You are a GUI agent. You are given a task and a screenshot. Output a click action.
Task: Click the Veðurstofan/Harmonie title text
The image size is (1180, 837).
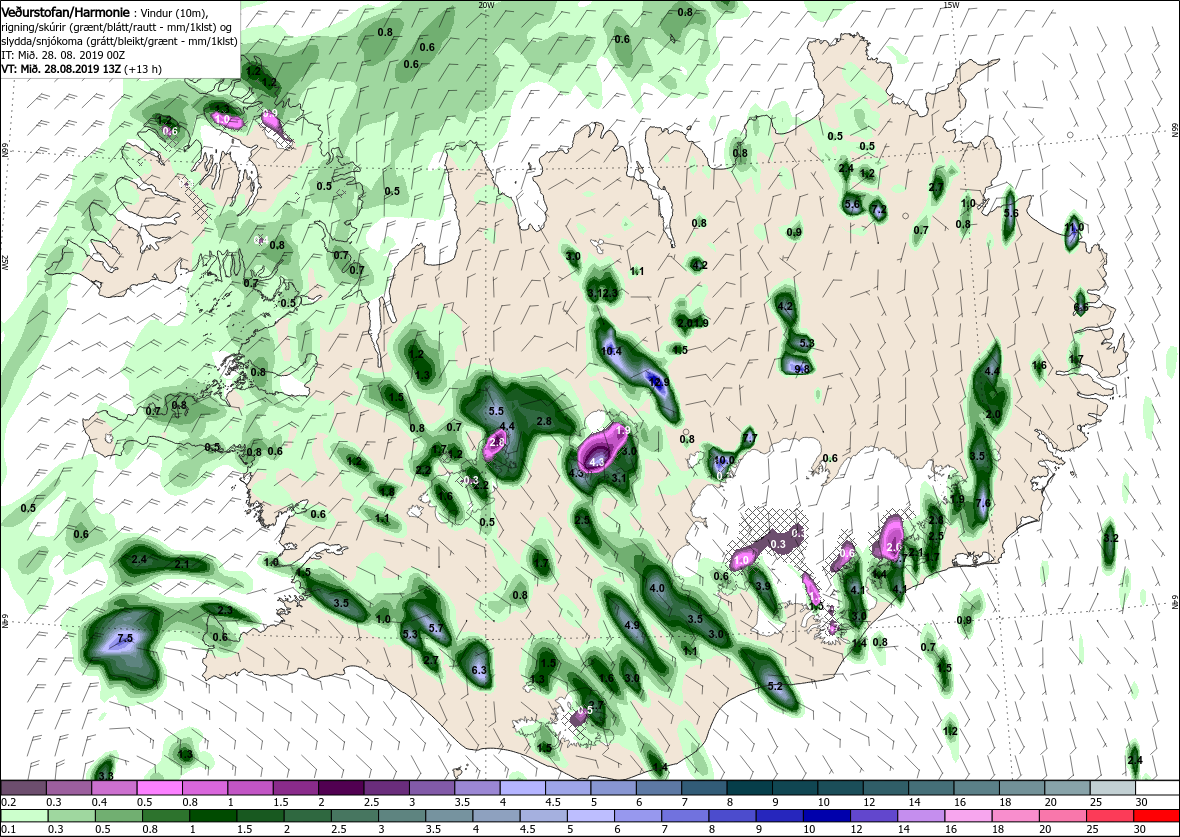65,13
